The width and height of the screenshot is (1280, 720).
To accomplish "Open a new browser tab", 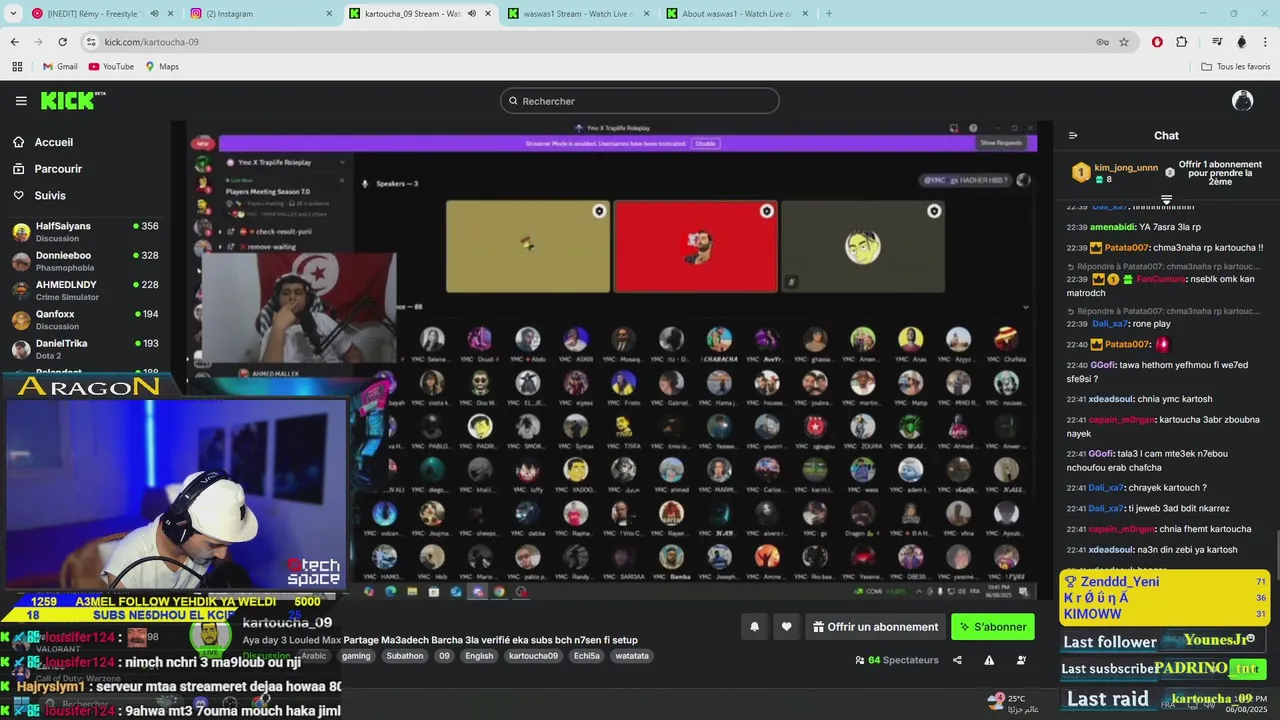I will (828, 14).
